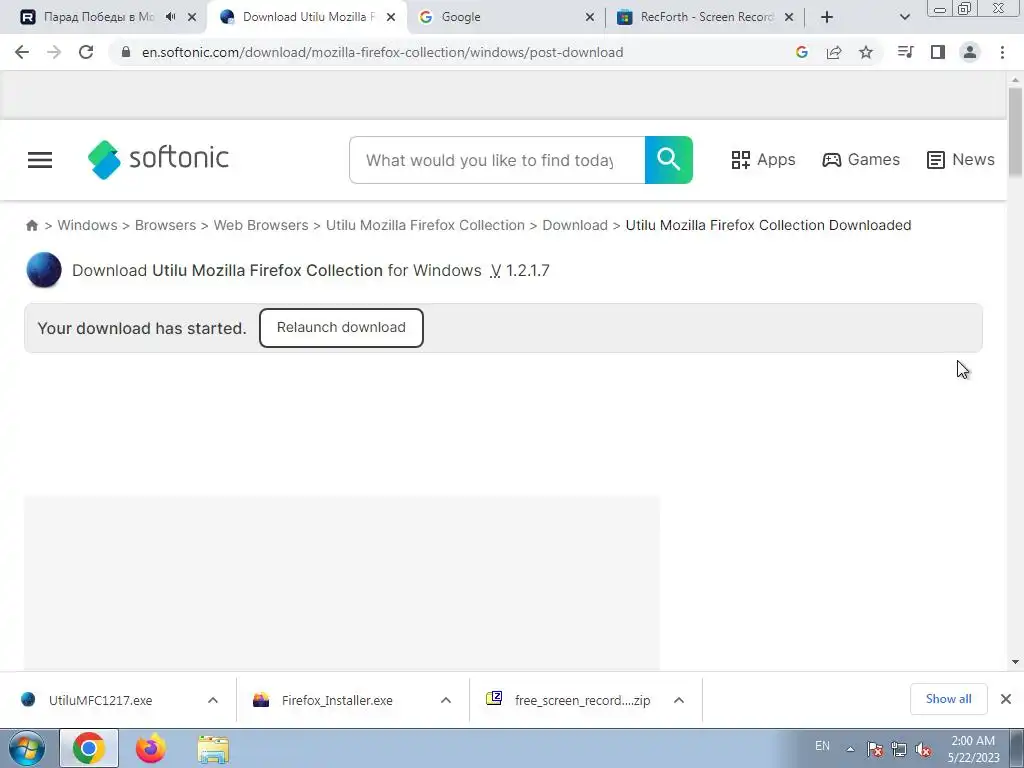
Task: Open the media control icon in toolbar
Action: click(x=906, y=52)
